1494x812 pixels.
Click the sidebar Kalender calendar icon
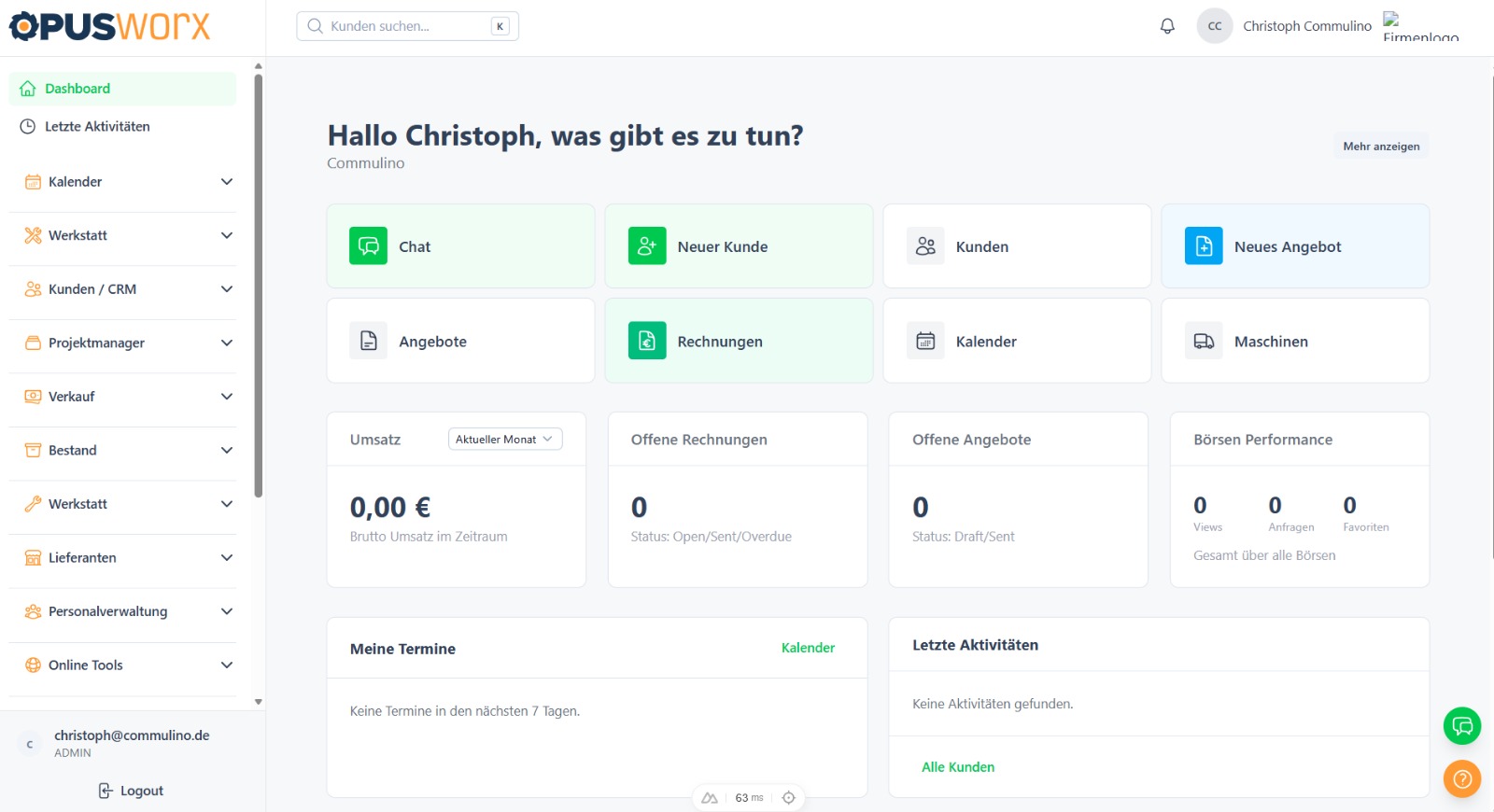[x=33, y=181]
